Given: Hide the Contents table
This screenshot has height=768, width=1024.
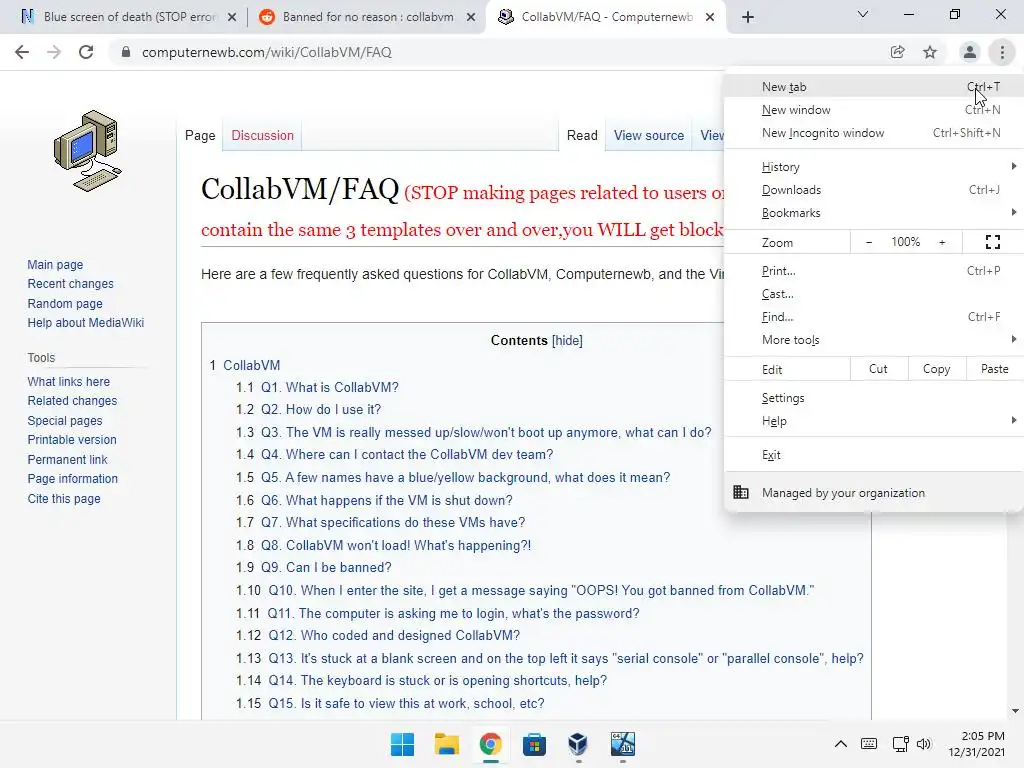Looking at the screenshot, I should click(x=567, y=340).
